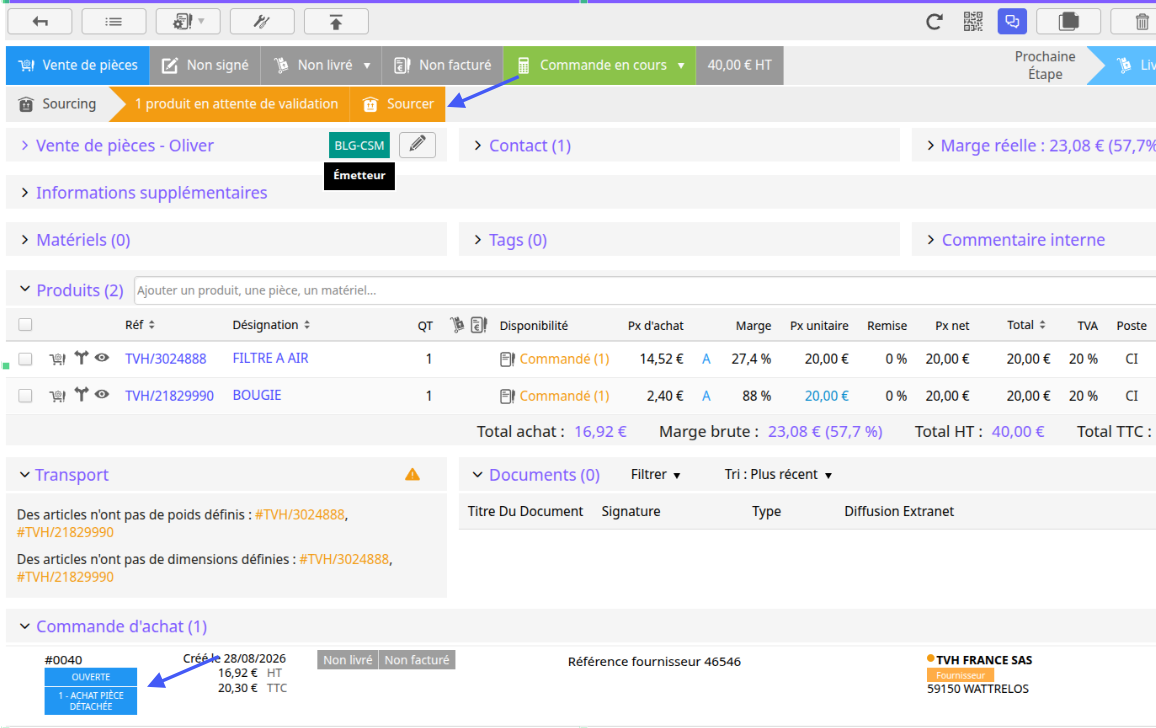Toggle the eye icon on BOUGIE row

[x=102, y=395]
